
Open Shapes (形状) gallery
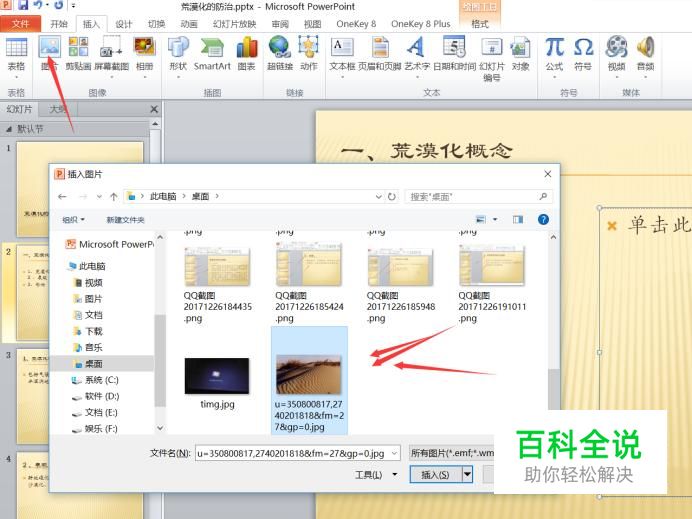pos(178,57)
